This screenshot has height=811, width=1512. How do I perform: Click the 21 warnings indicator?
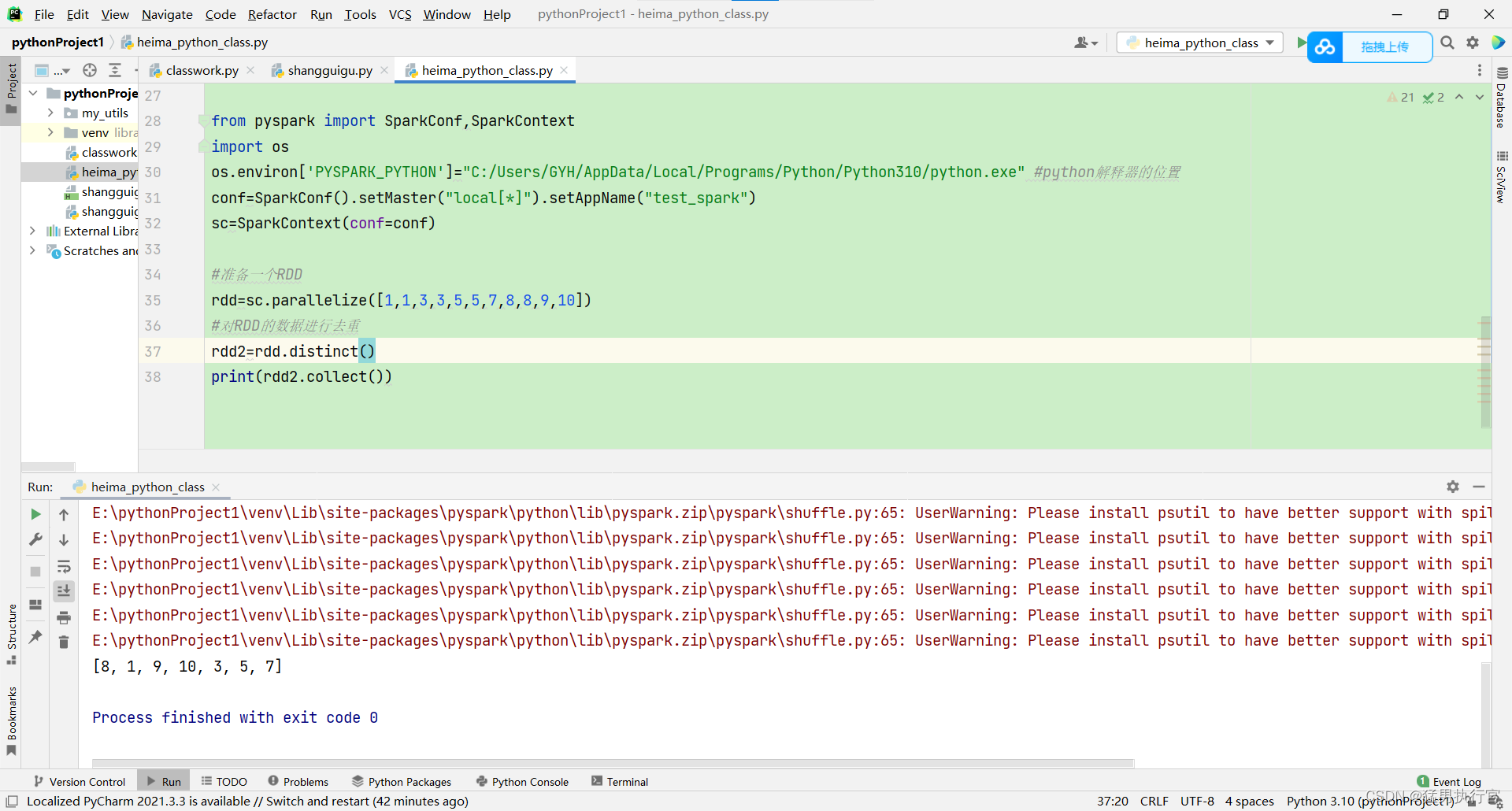(x=1401, y=97)
